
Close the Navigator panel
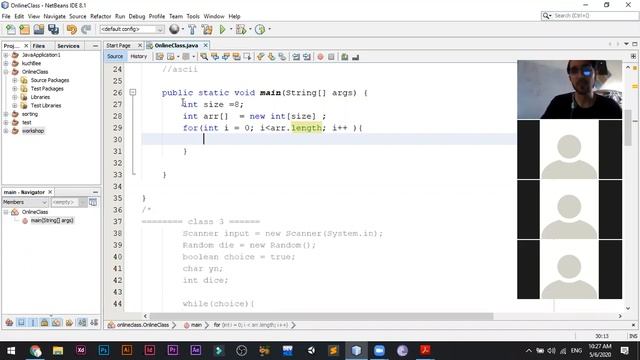50,192
